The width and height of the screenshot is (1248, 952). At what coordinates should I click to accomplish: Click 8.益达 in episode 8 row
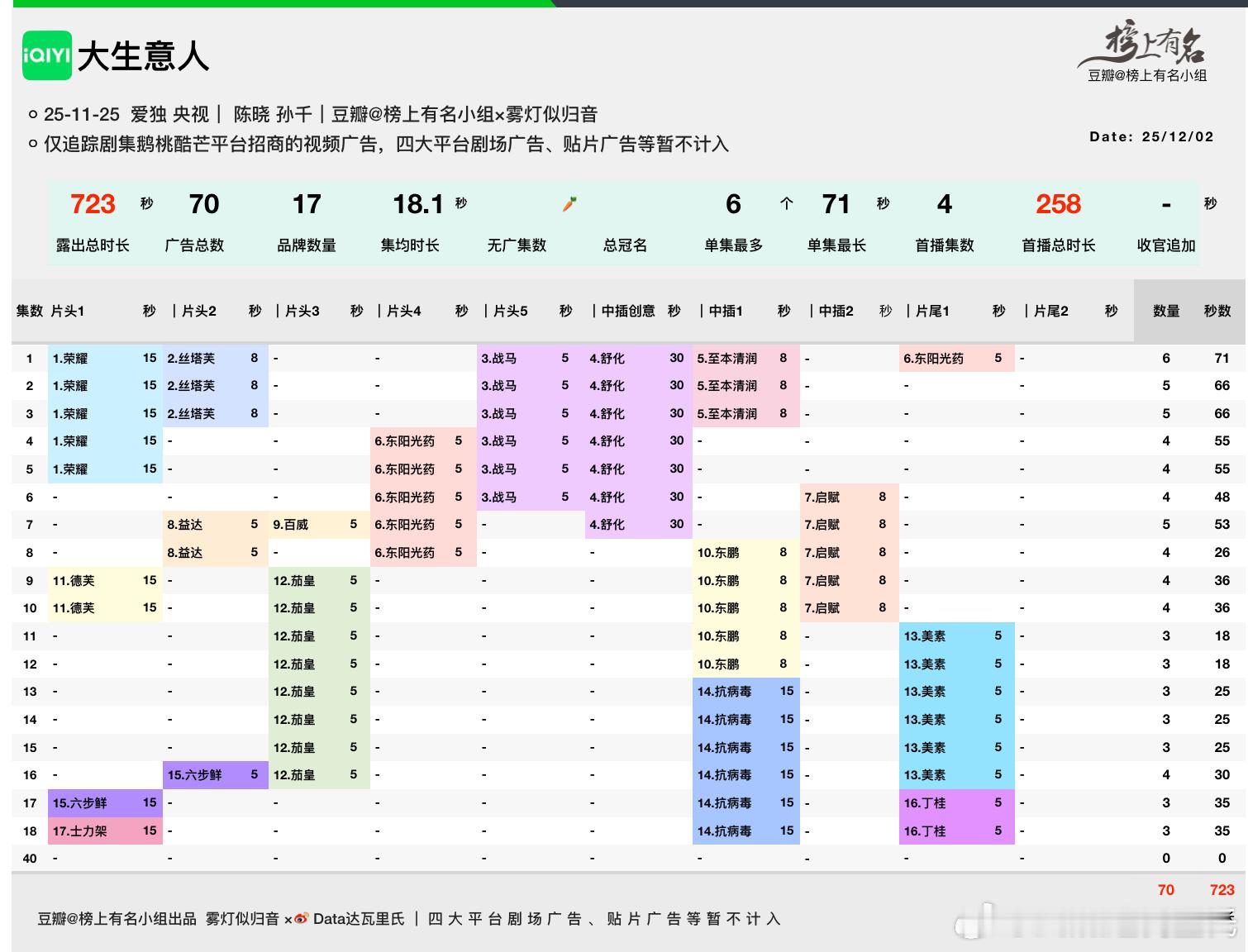point(184,553)
